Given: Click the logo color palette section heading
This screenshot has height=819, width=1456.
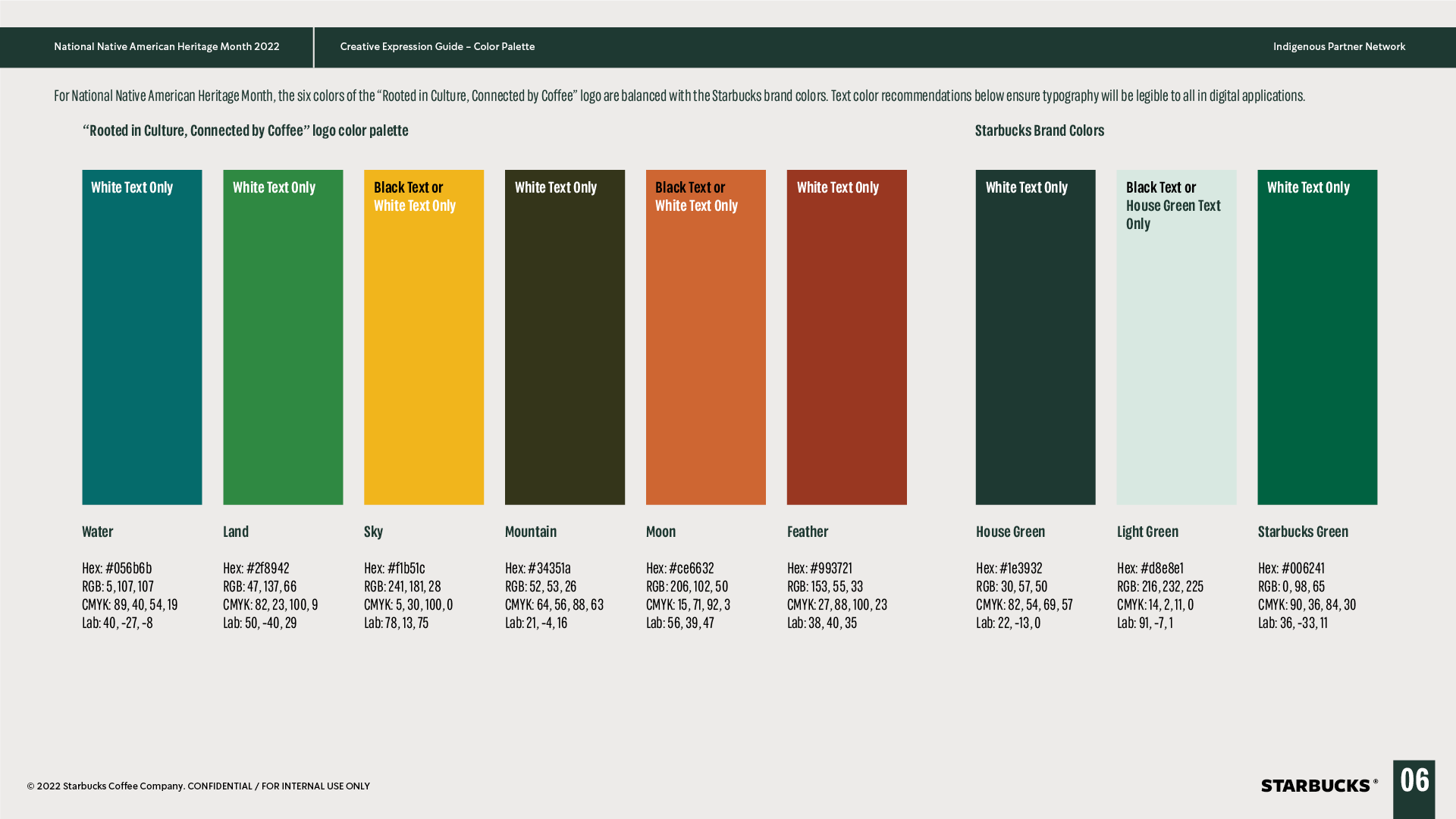Looking at the screenshot, I should 246,130.
